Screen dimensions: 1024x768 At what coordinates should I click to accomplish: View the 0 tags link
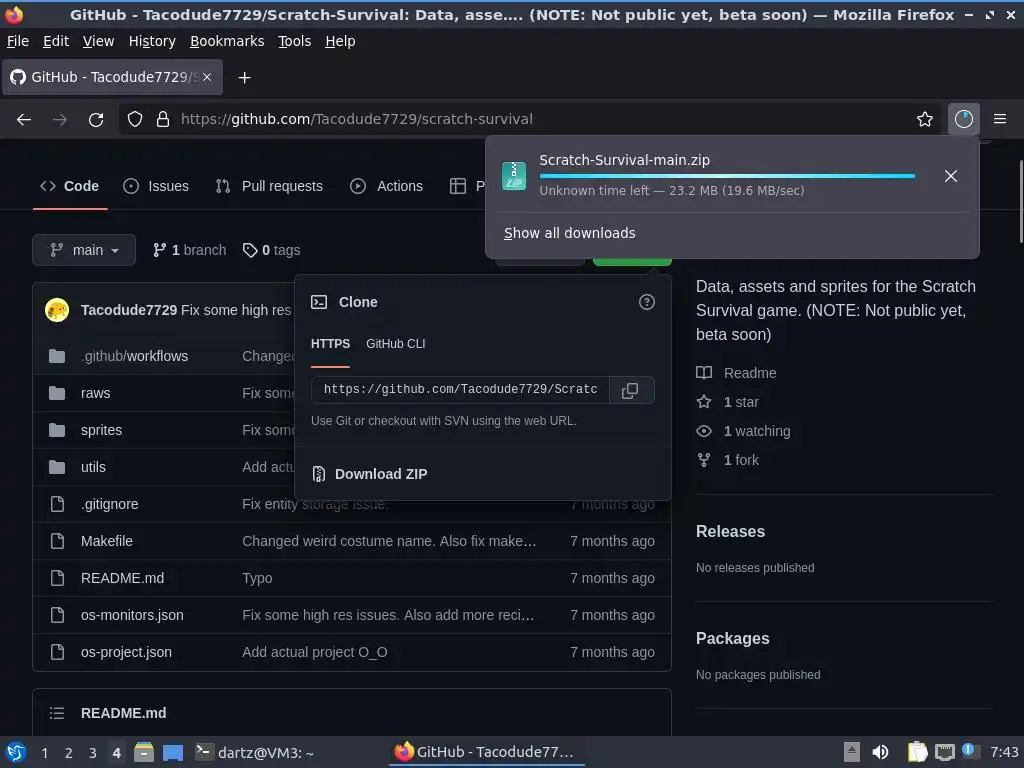pos(271,250)
